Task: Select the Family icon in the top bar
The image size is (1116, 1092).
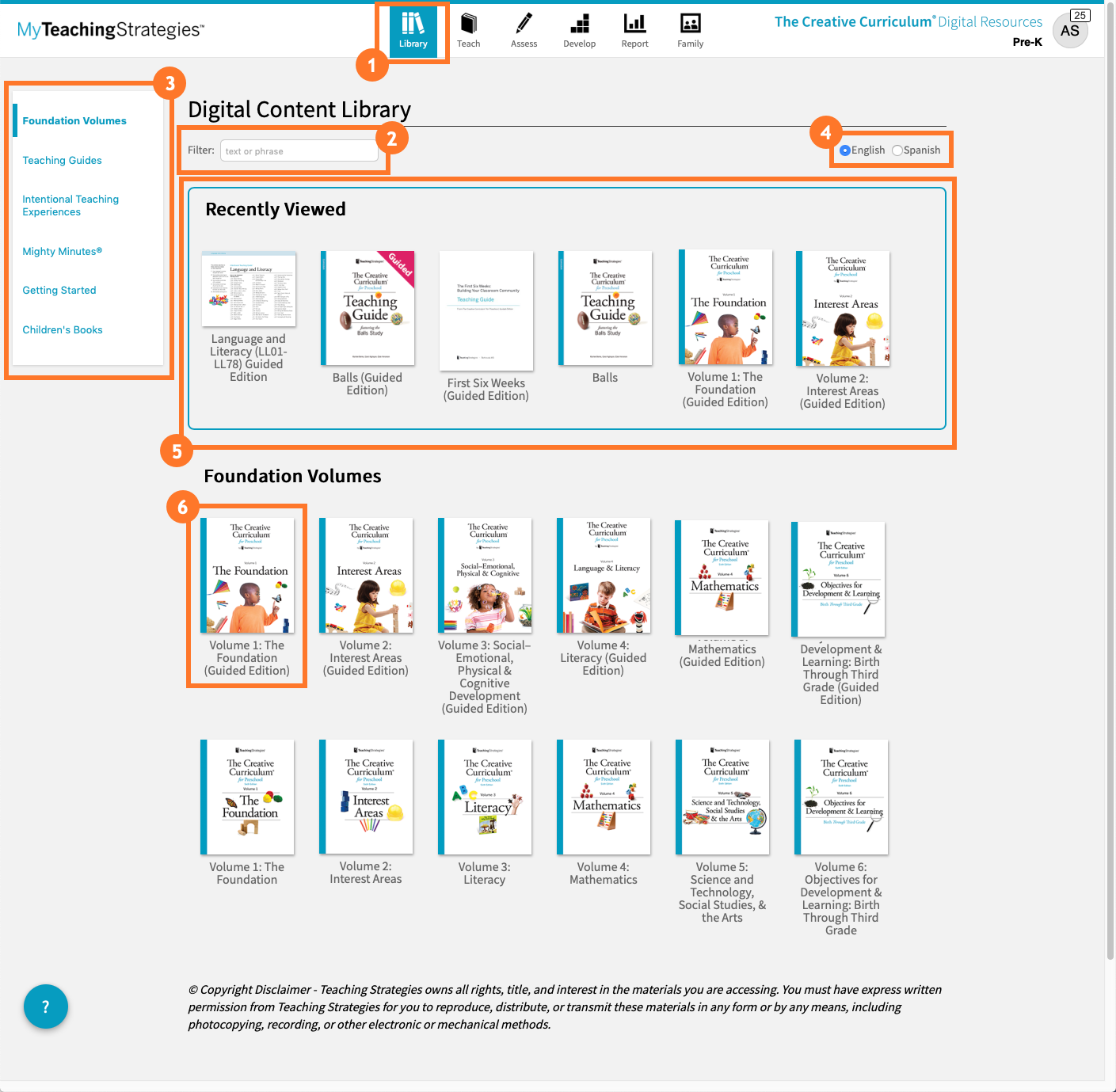Action: coord(689,30)
